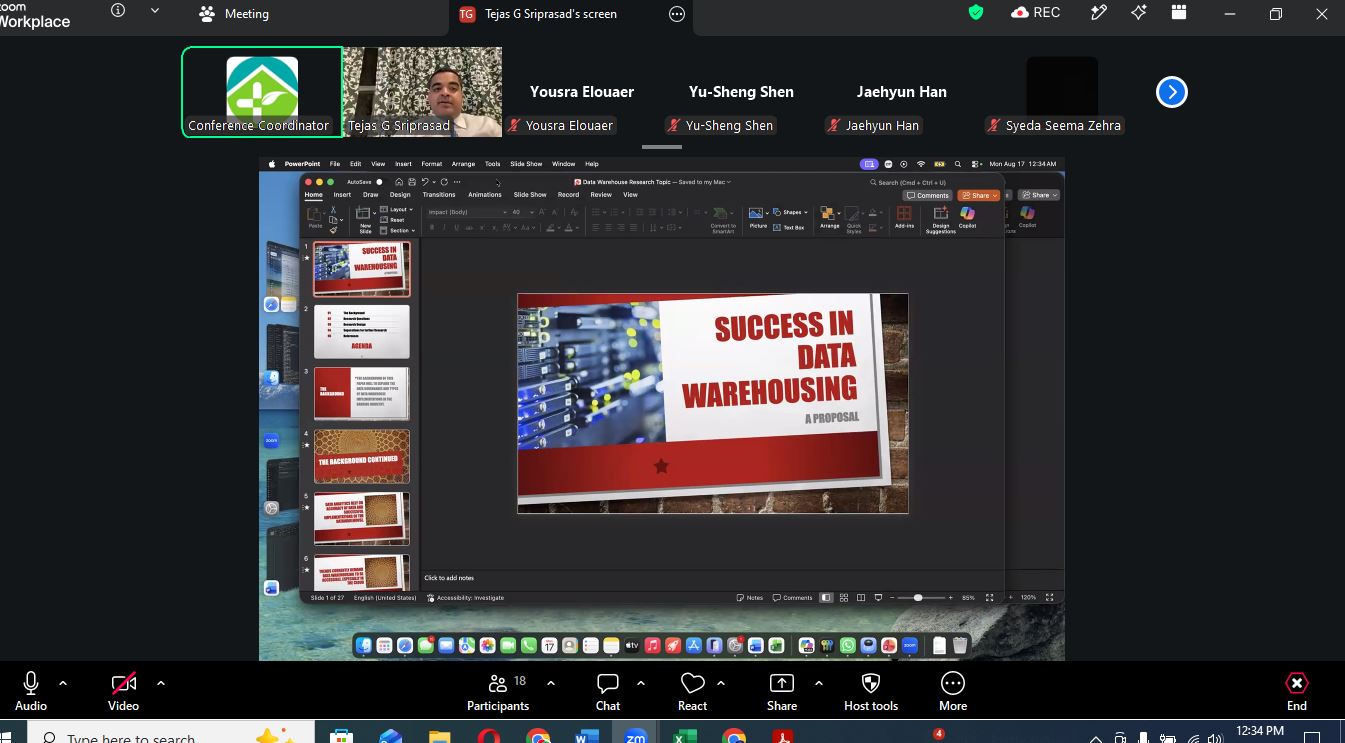Viewport: 1345px width, 743px height.
Task: Toggle the Audio microphone
Action: click(31, 691)
